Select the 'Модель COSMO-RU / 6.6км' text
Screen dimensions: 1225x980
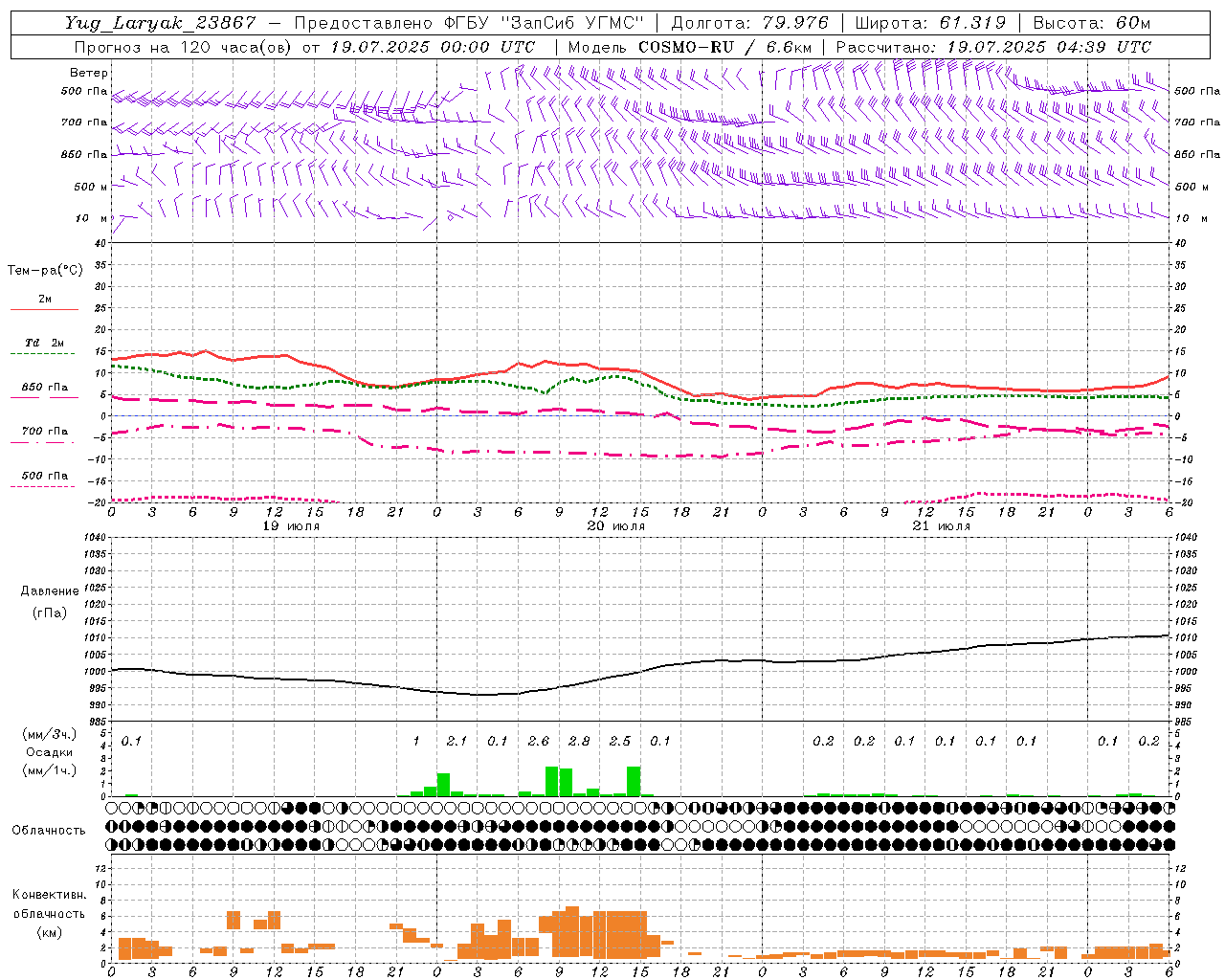coord(689,47)
